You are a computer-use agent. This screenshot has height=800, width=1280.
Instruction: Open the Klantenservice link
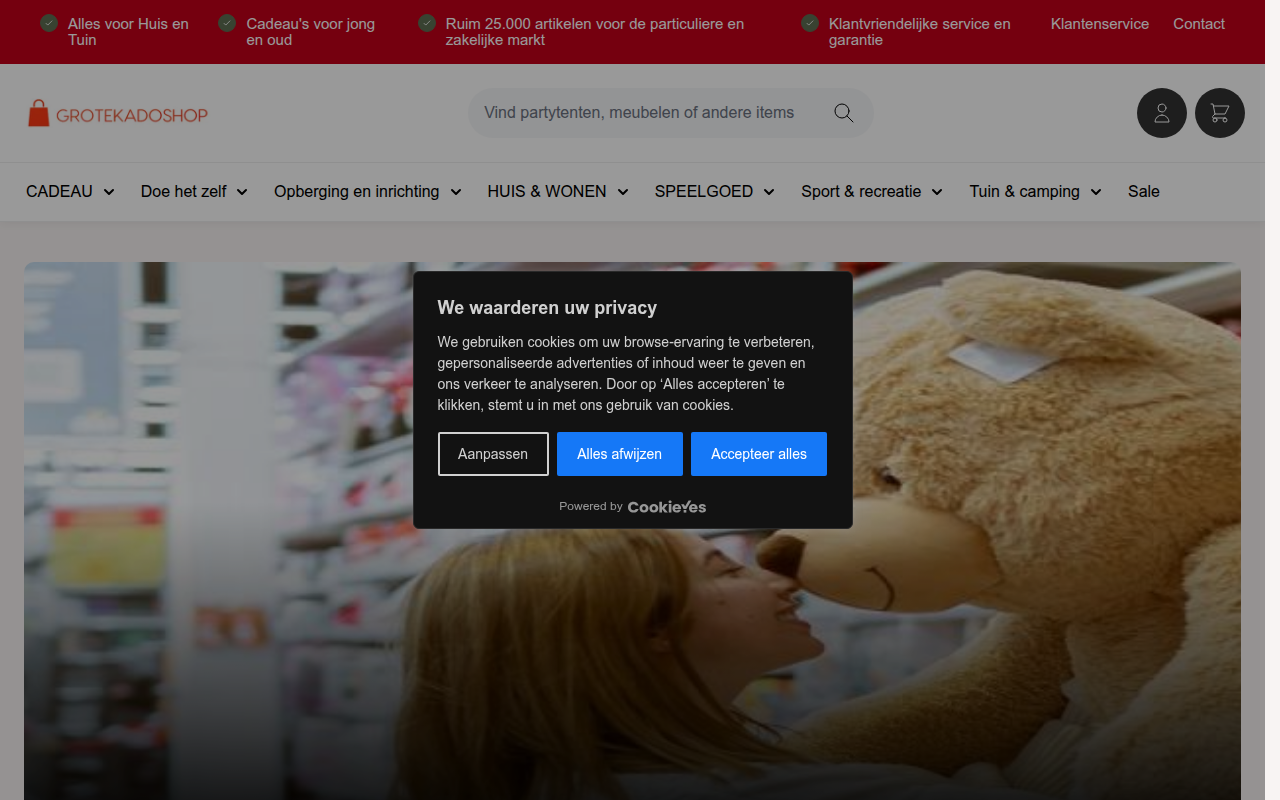(1100, 24)
